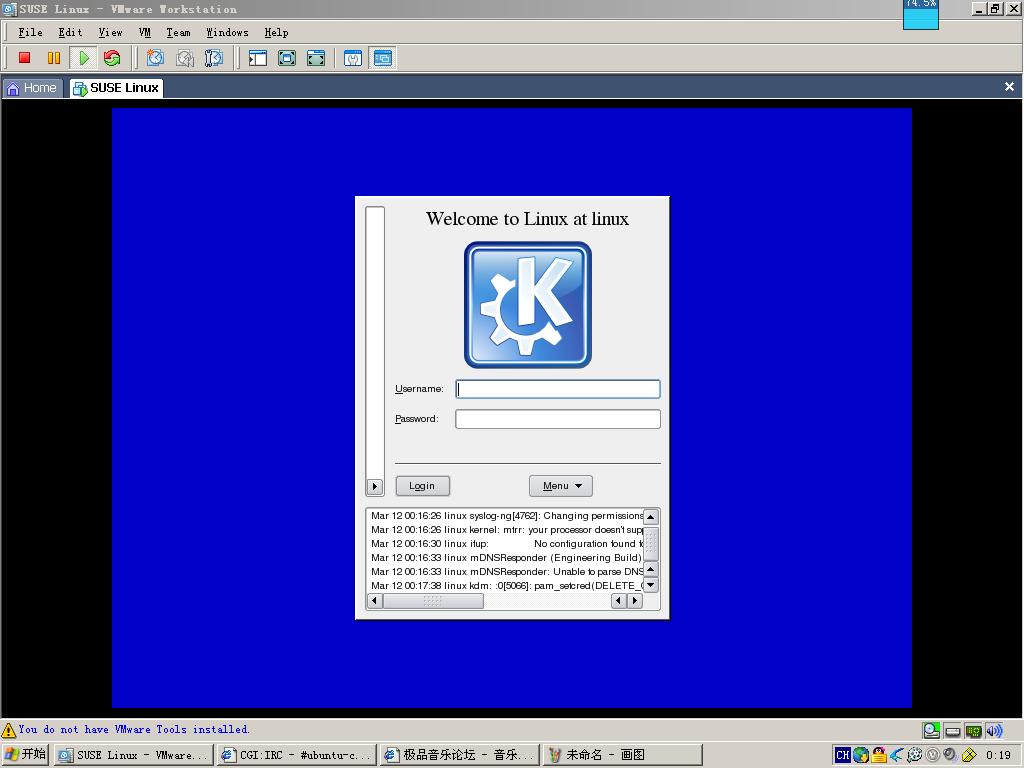The image size is (1024, 768).
Task: Click the sound device icon in VMware status bar
Action: click(994, 730)
